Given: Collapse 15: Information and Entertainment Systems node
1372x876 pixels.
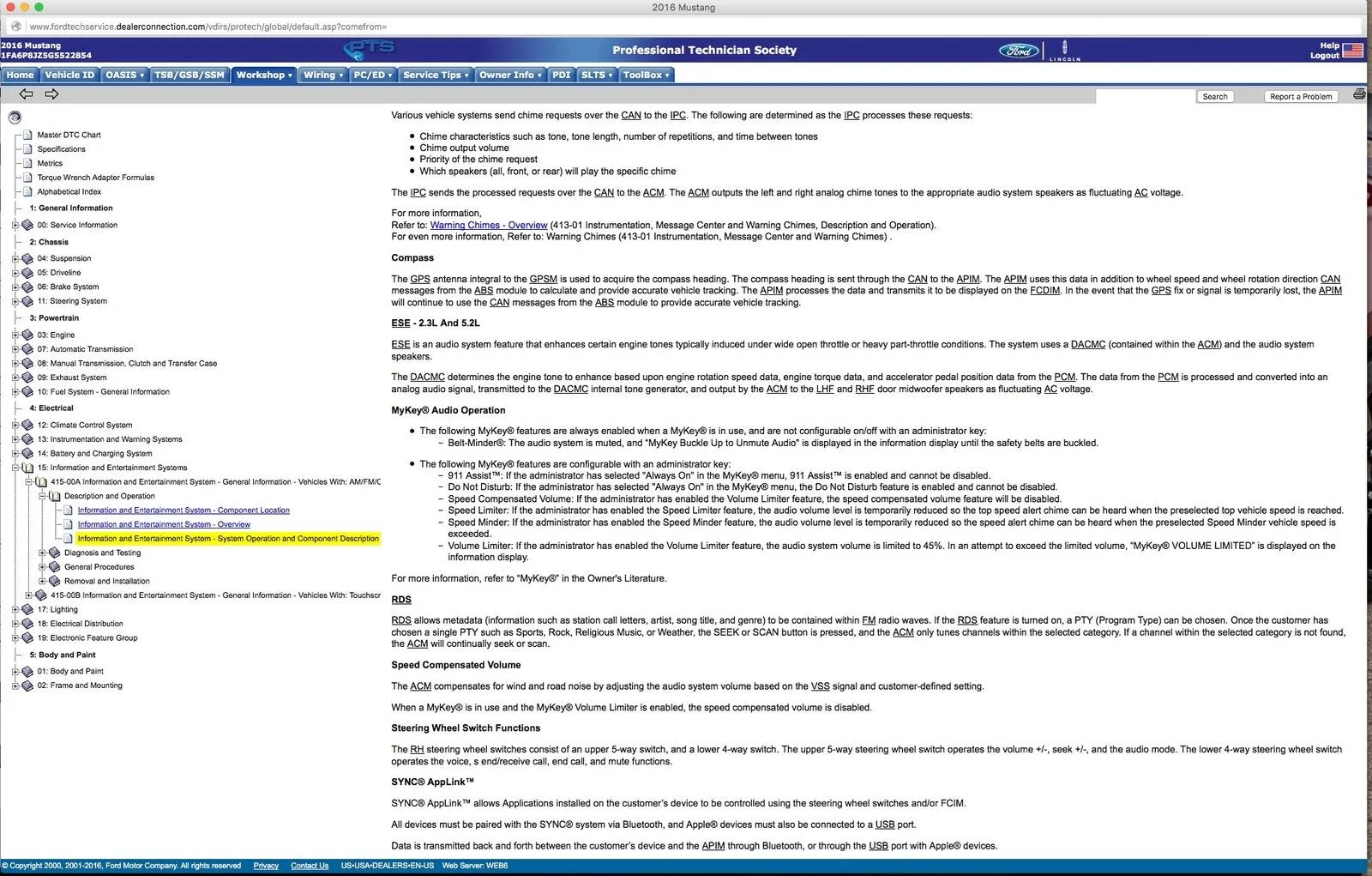Looking at the screenshot, I should click(15, 468).
